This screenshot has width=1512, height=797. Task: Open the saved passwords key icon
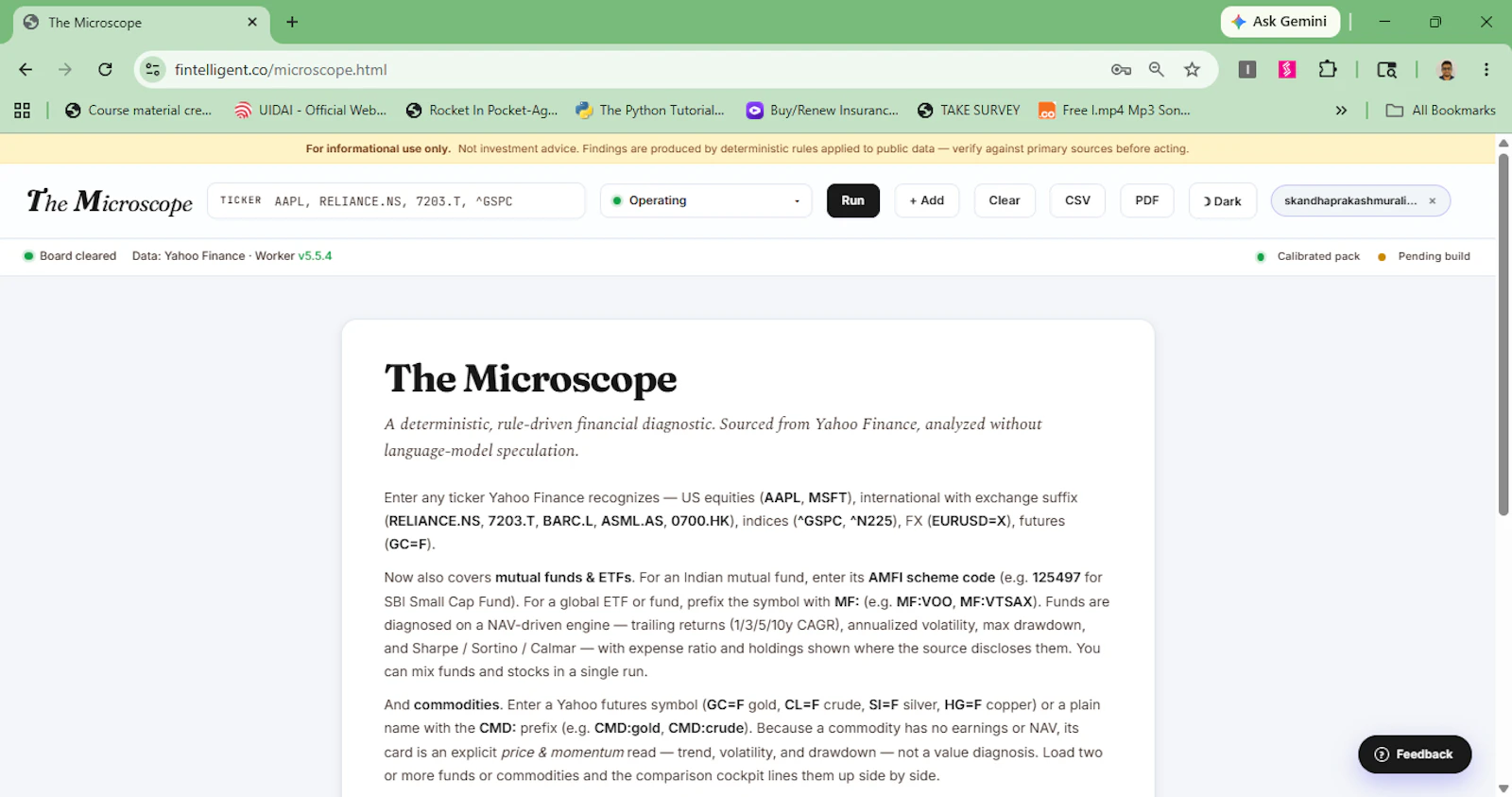pos(1121,69)
